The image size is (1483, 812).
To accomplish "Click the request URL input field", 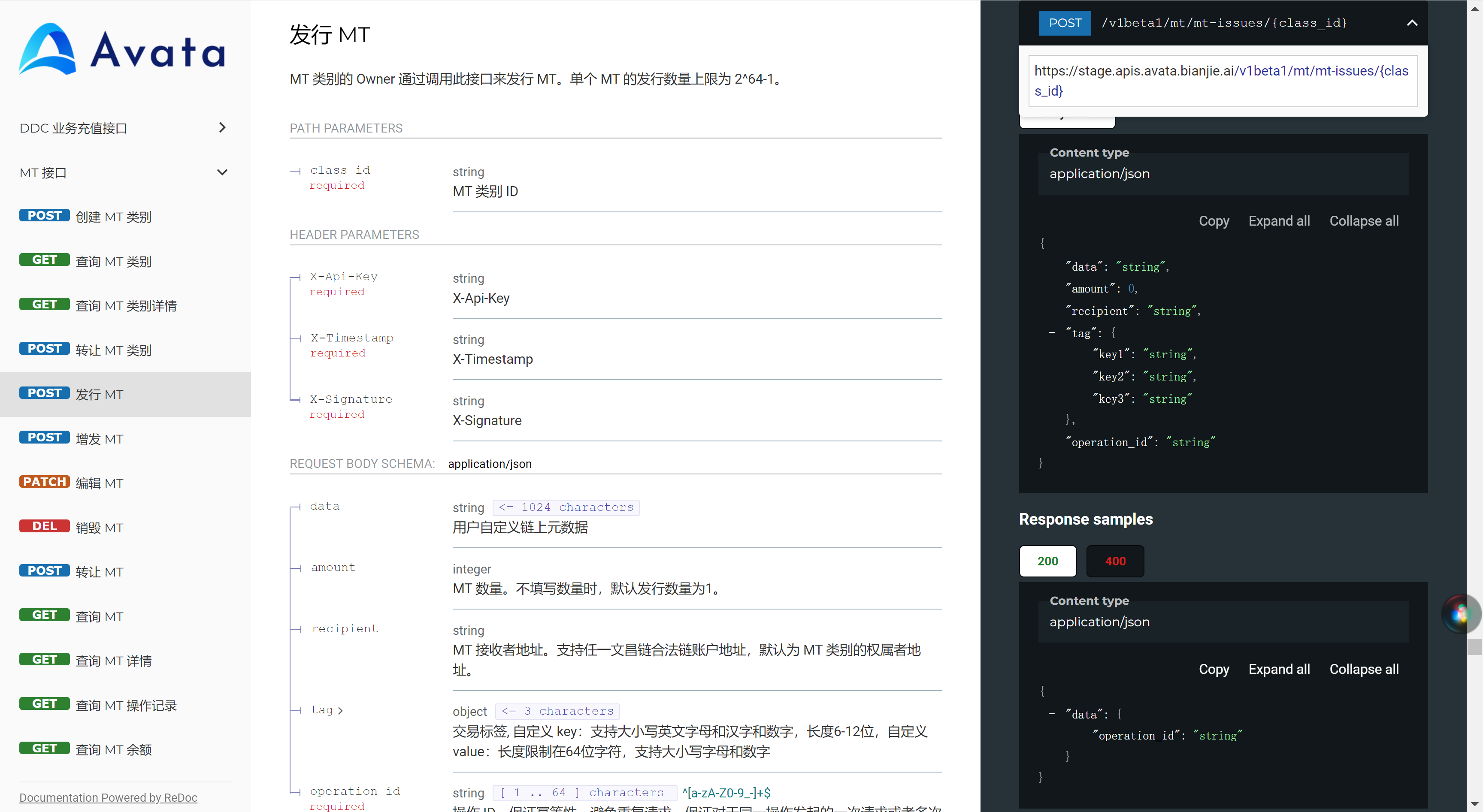I will click(x=1223, y=81).
